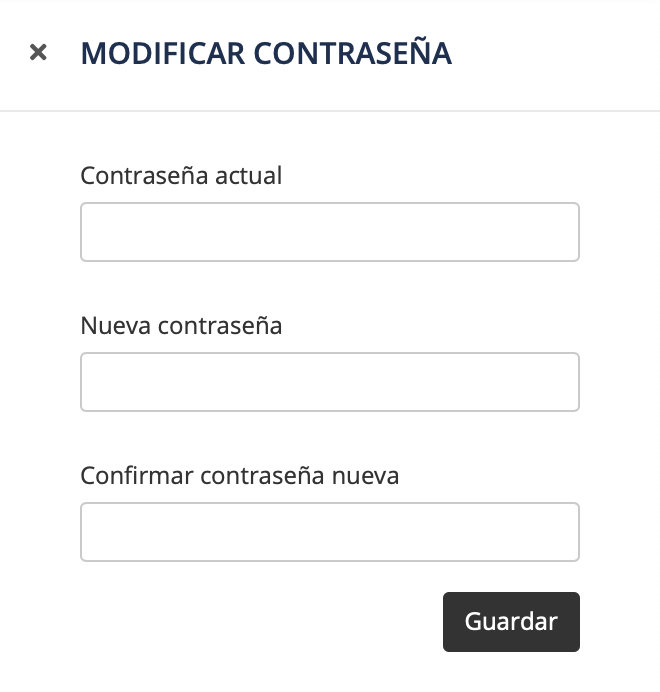Click the Contraseña actual input field
Viewport: 660px width, 692px height.
point(330,232)
